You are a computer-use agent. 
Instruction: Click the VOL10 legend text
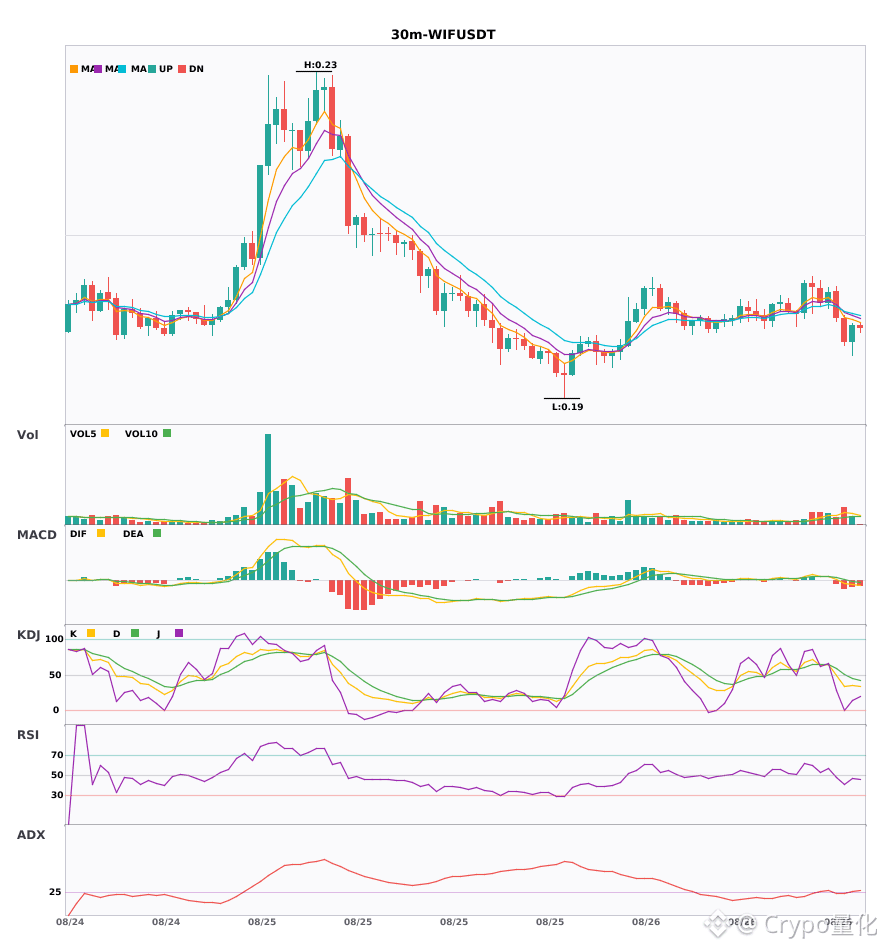141,434
